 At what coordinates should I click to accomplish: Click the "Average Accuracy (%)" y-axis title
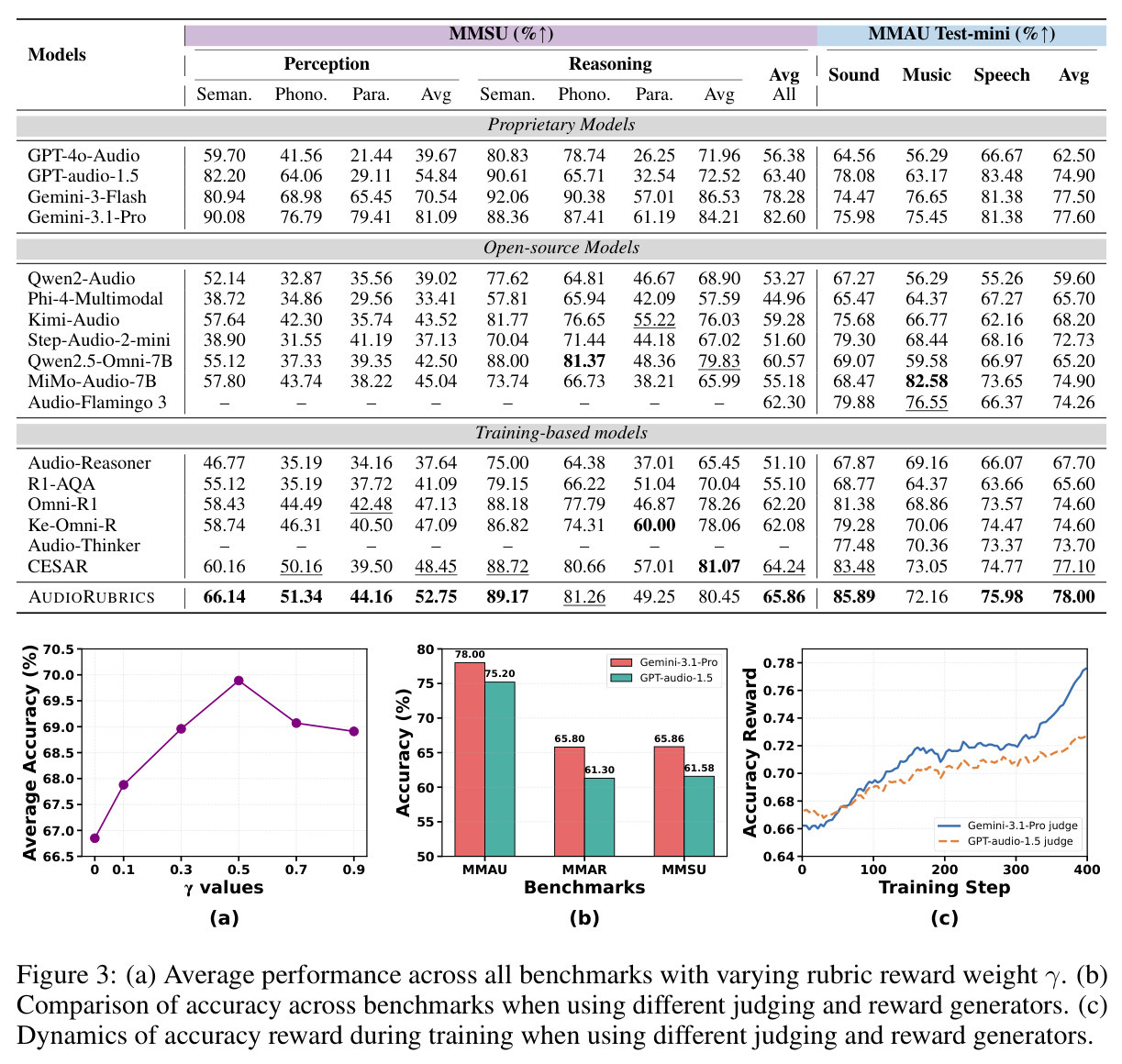pyautogui.click(x=29, y=753)
